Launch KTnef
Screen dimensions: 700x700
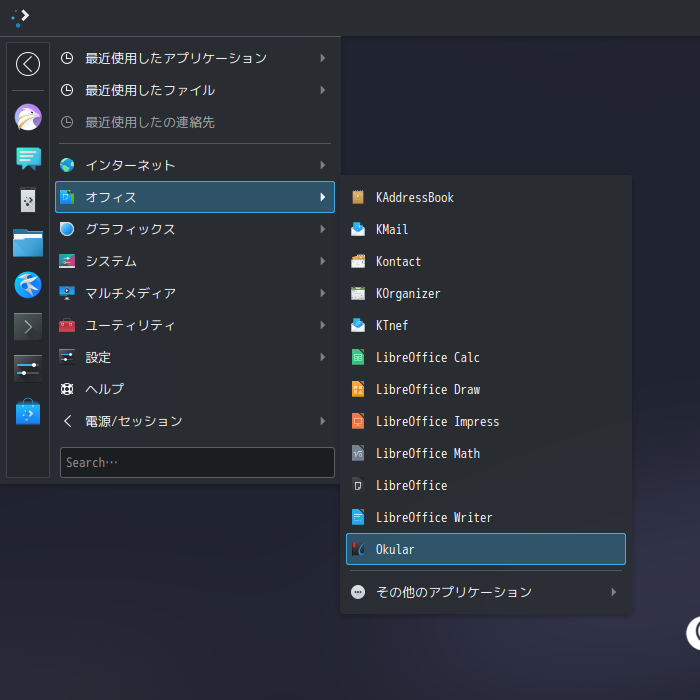[x=486, y=325]
